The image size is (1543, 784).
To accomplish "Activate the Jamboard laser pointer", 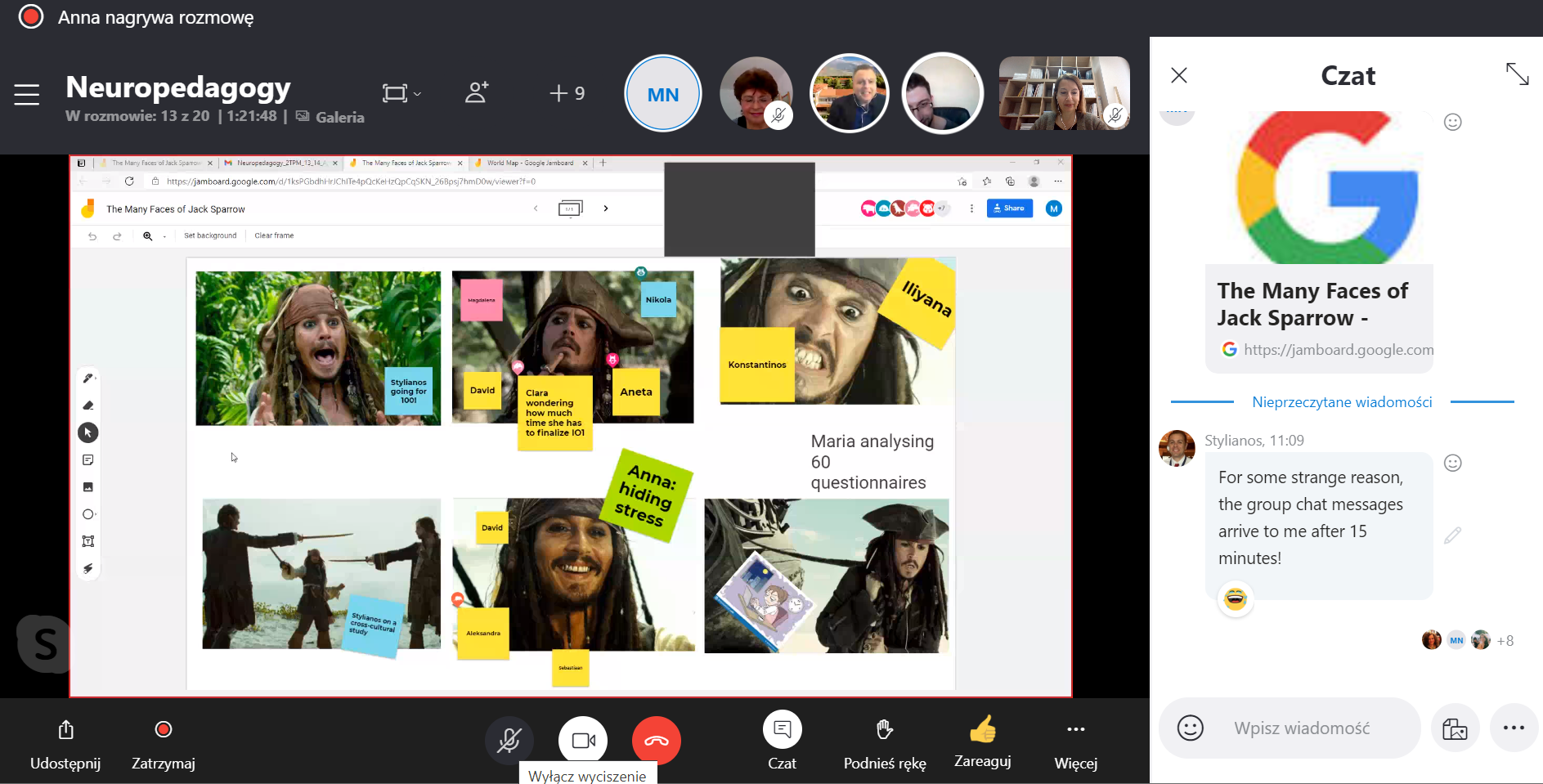I will pos(88,568).
